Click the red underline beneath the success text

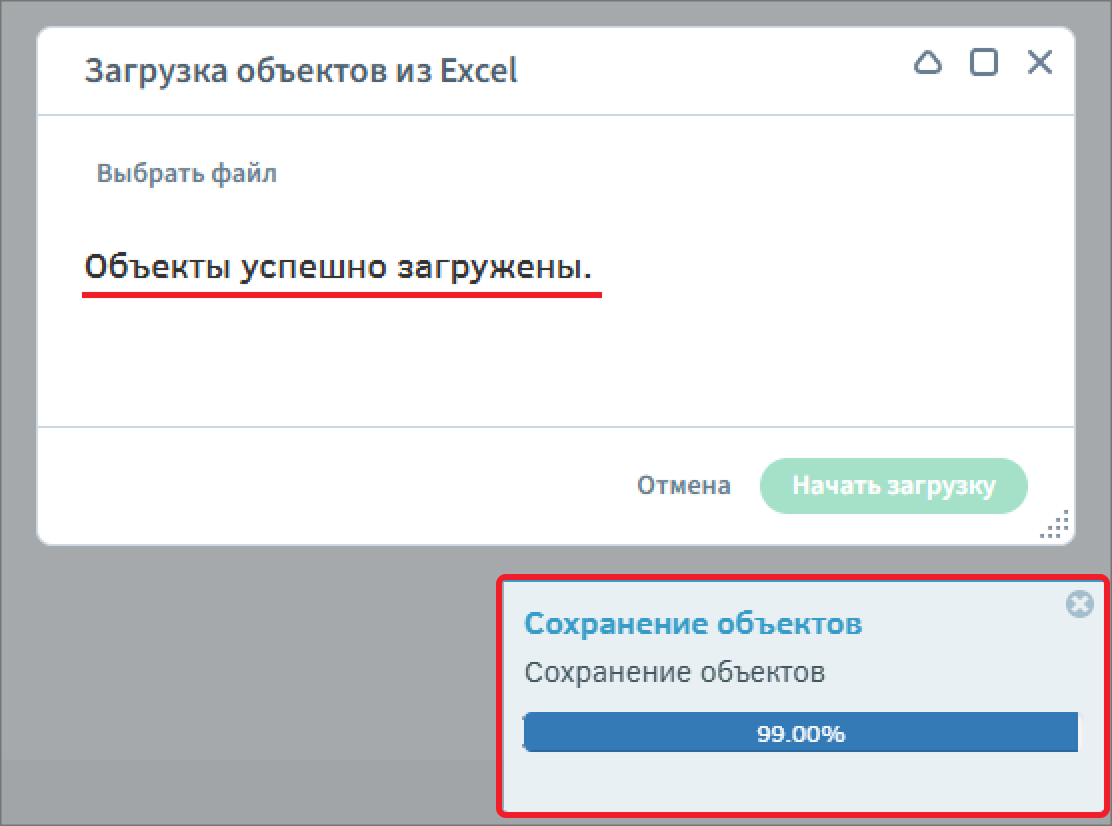click(x=342, y=295)
